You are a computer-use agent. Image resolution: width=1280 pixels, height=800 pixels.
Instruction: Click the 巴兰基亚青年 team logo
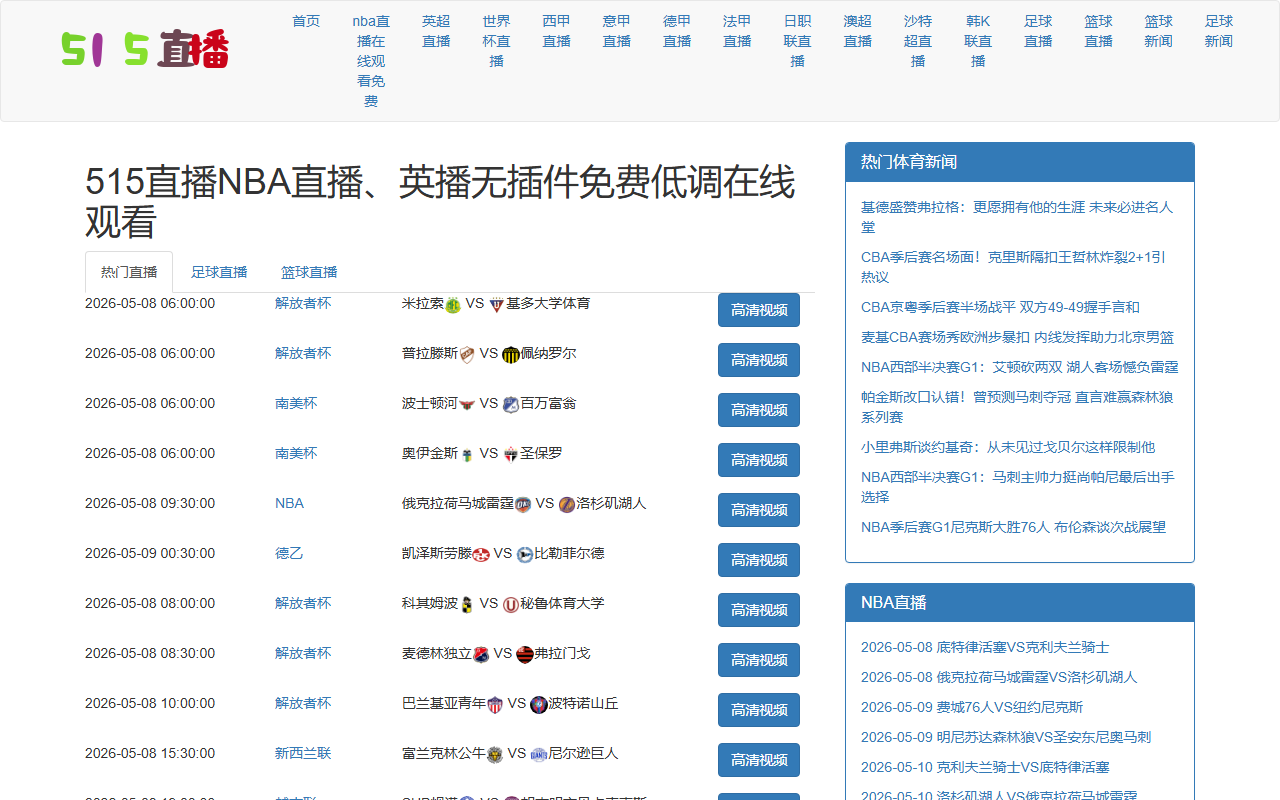click(x=495, y=705)
